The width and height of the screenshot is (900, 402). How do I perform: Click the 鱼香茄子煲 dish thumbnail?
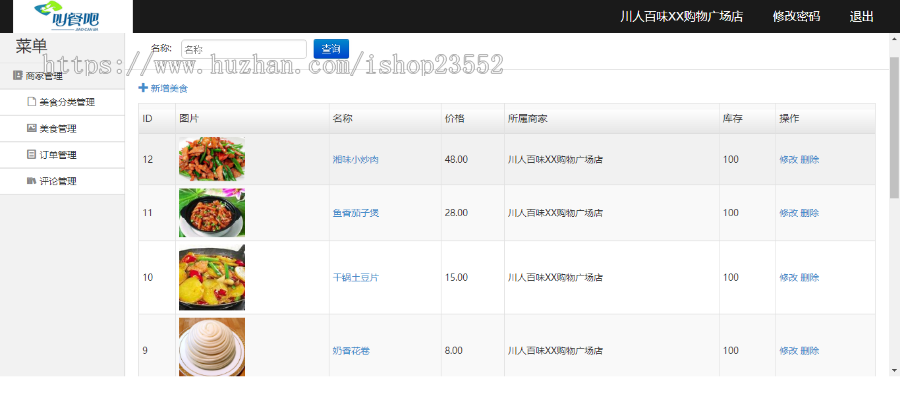(x=212, y=212)
